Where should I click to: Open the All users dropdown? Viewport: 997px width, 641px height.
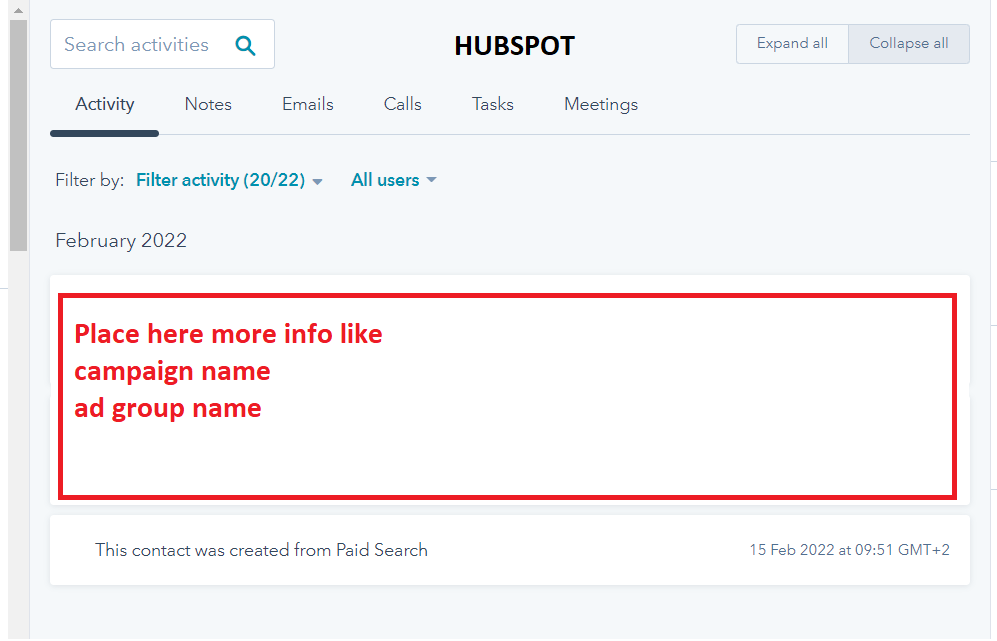394,181
